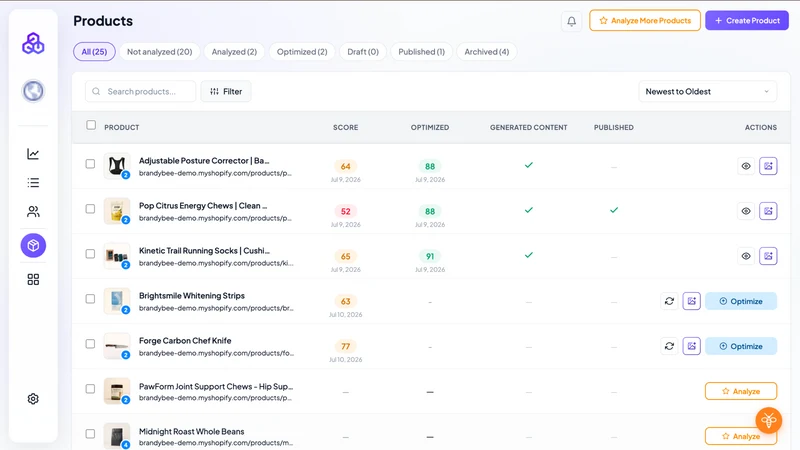Image resolution: width=800 pixels, height=450 pixels.
Task: Focus the Search products field
Action: click(x=140, y=91)
